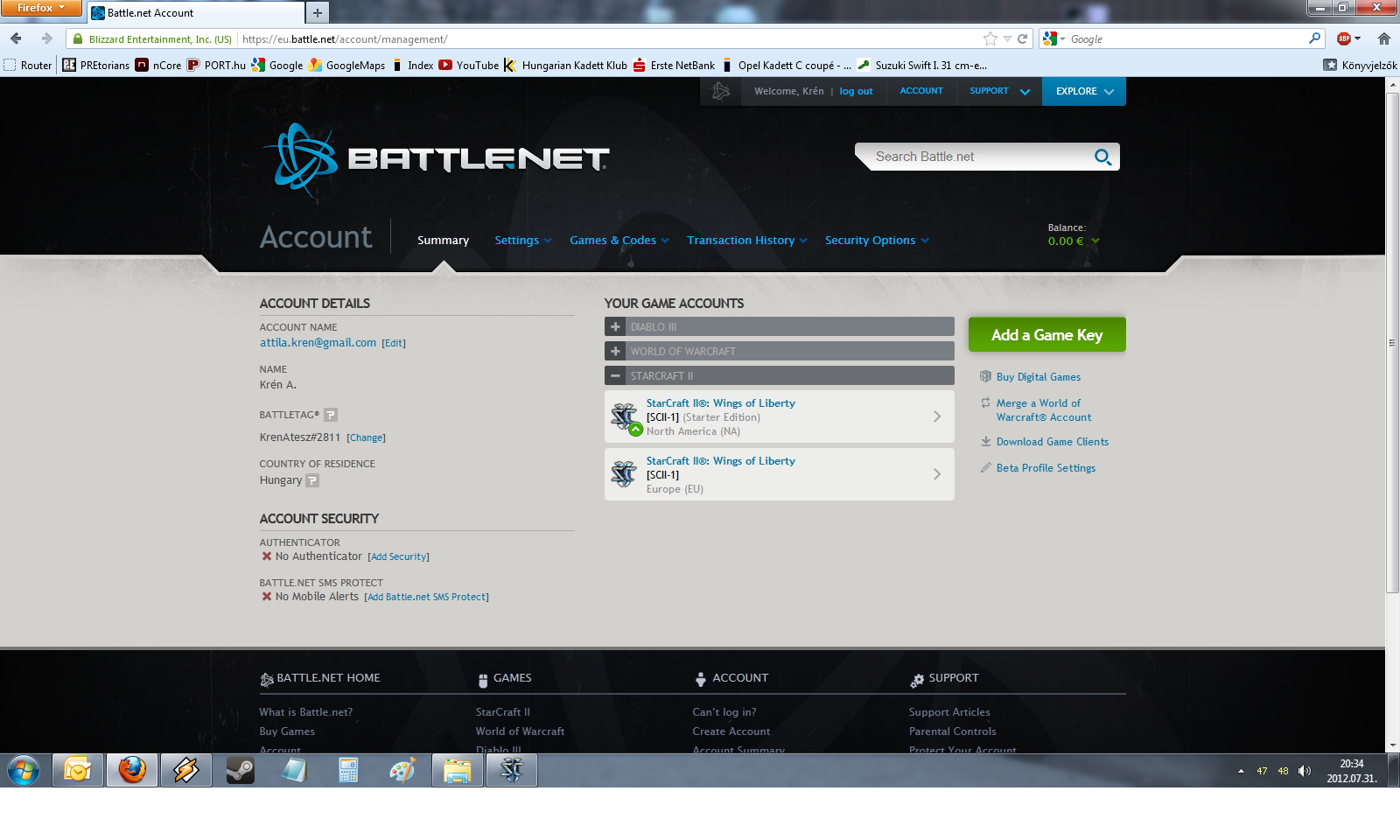Open the Security Options dropdown

coord(876,241)
